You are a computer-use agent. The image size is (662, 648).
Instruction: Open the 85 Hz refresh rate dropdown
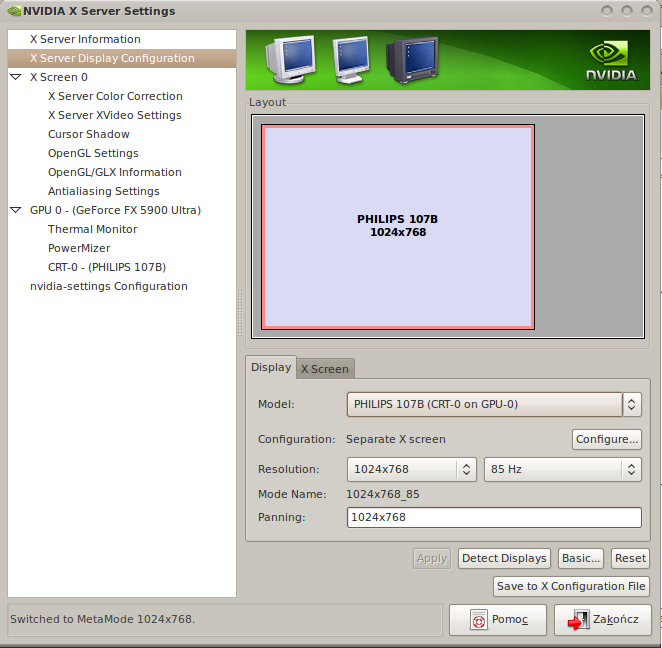click(x=563, y=469)
